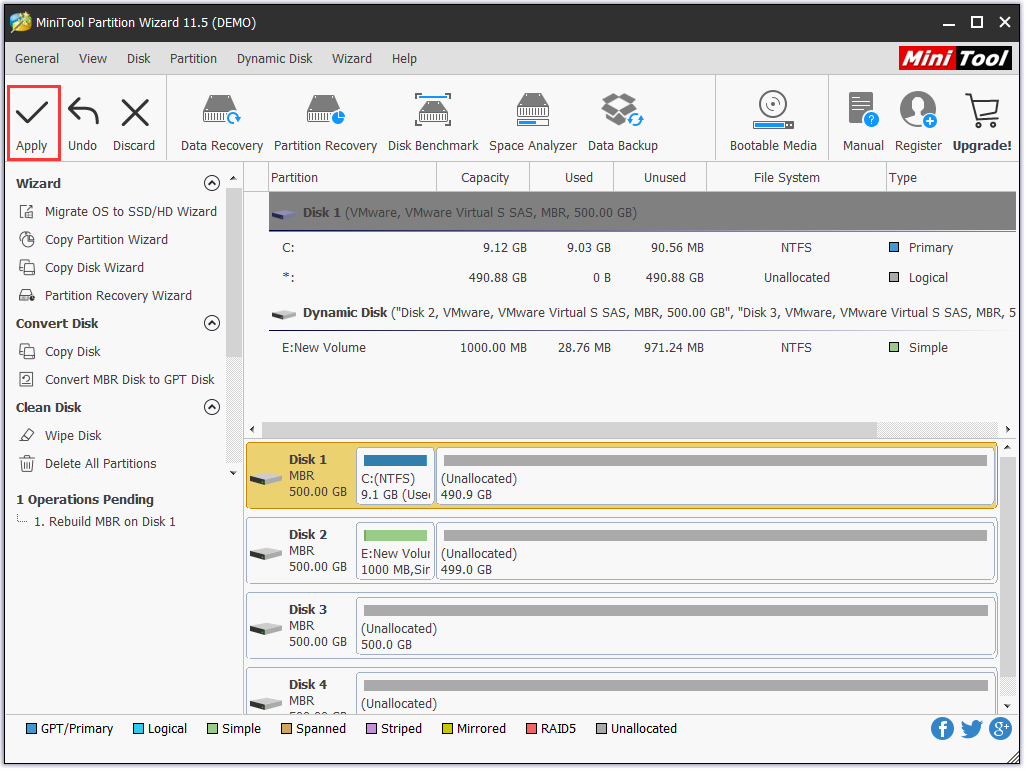The image size is (1026, 771).
Task: Open Partition Recovery tool
Action: 325,123
